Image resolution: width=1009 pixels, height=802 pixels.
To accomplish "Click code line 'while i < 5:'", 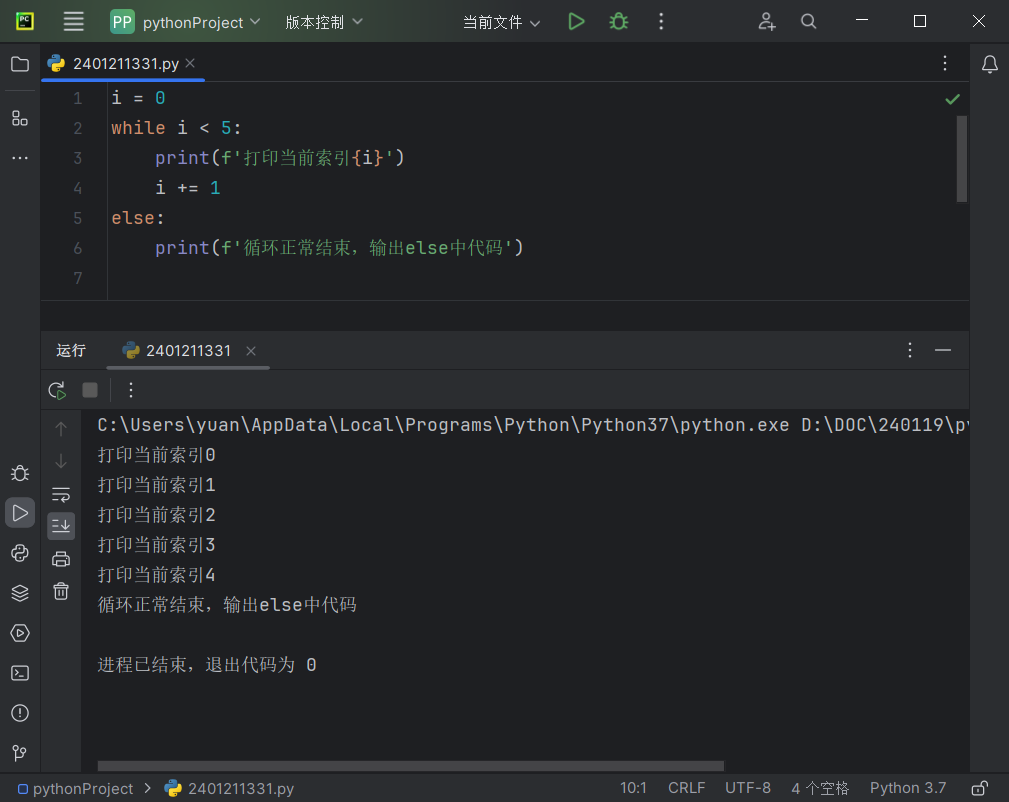I will point(176,127).
